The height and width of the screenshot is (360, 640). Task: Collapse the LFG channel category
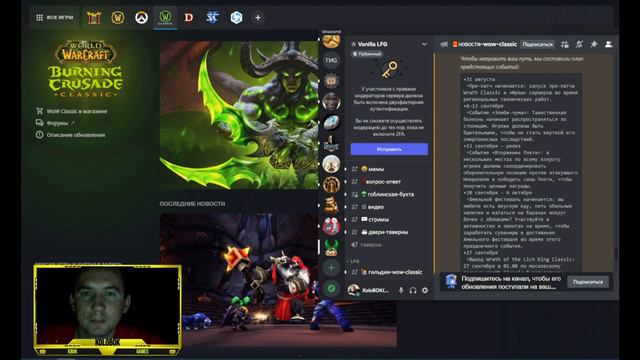(353, 261)
